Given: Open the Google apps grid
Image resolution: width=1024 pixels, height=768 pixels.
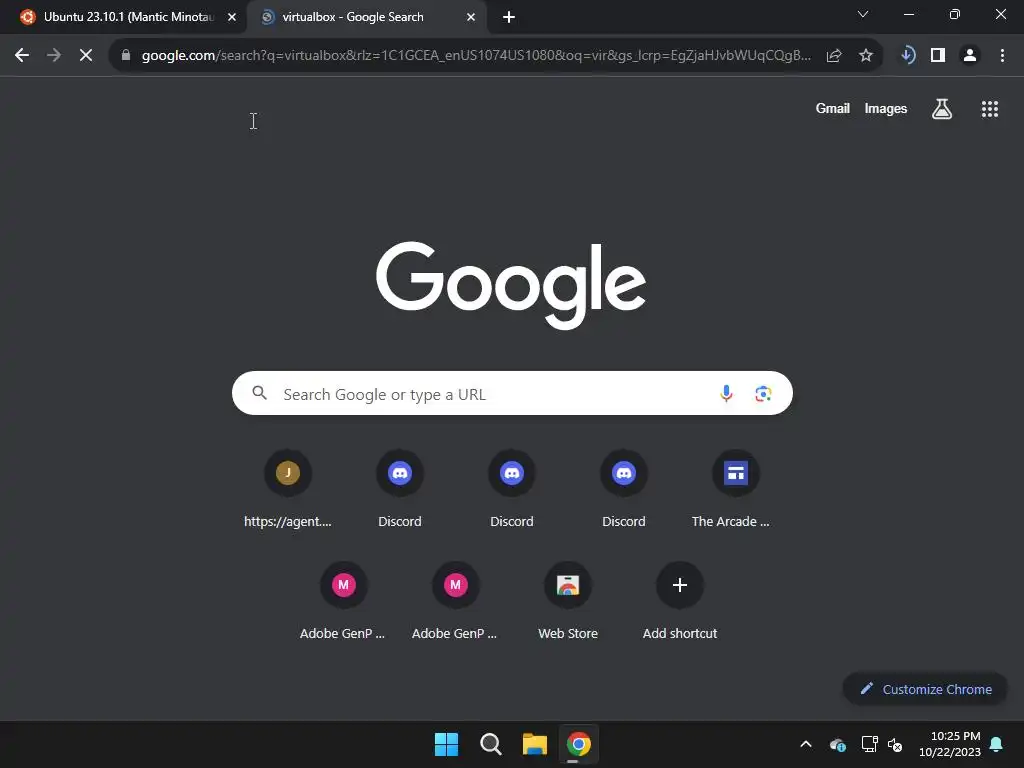Looking at the screenshot, I should coord(989,109).
